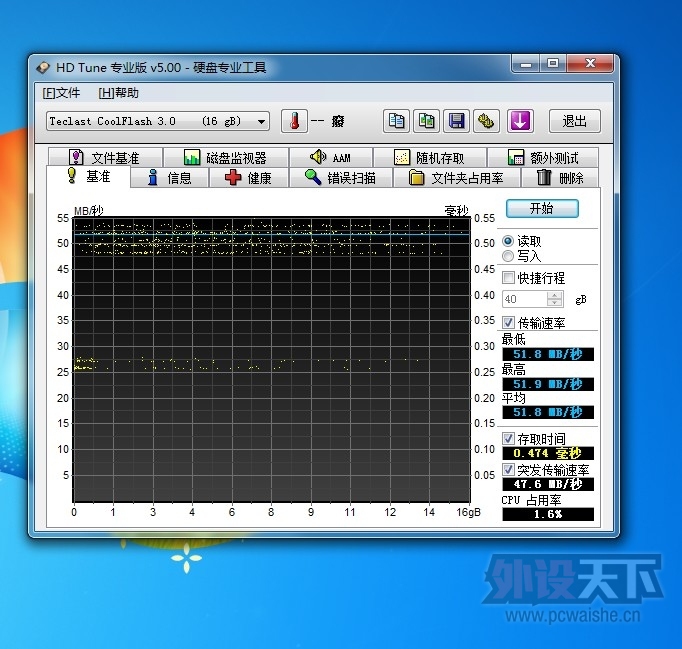The width and height of the screenshot is (682, 649).
Task: Click the HD Tune title bar app icon
Action: (x=43, y=67)
